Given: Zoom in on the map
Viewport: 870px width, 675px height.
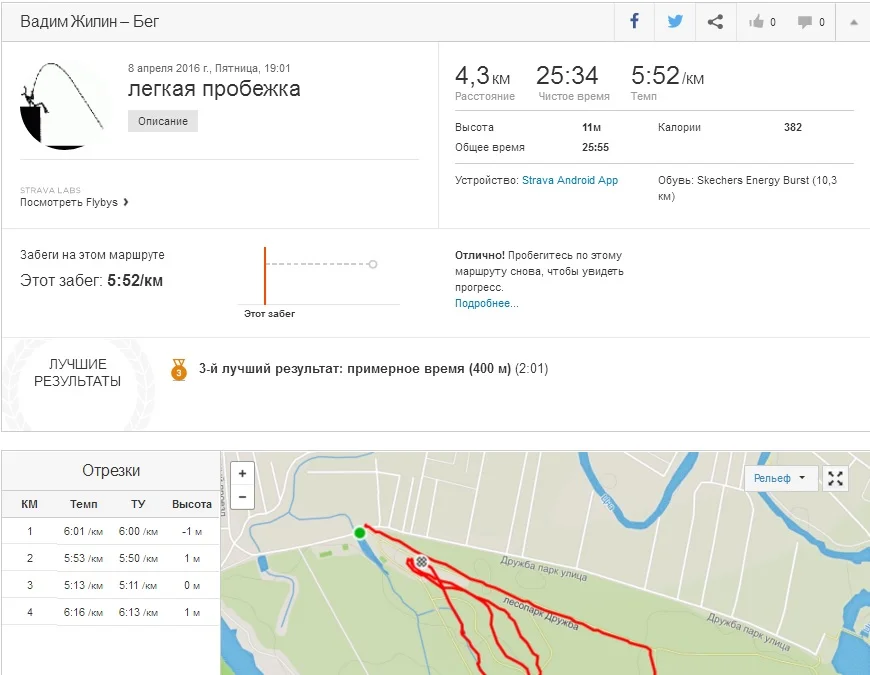Looking at the screenshot, I should click(242, 473).
